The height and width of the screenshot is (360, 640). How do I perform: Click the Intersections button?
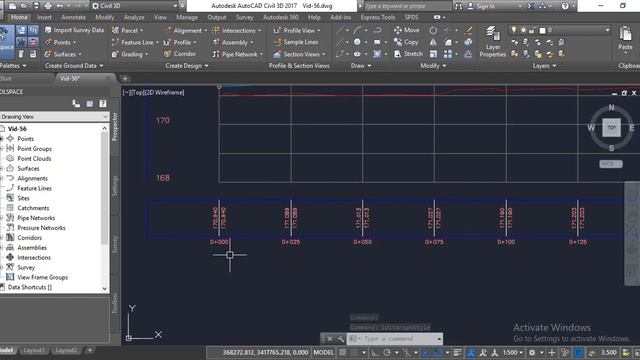[237, 30]
